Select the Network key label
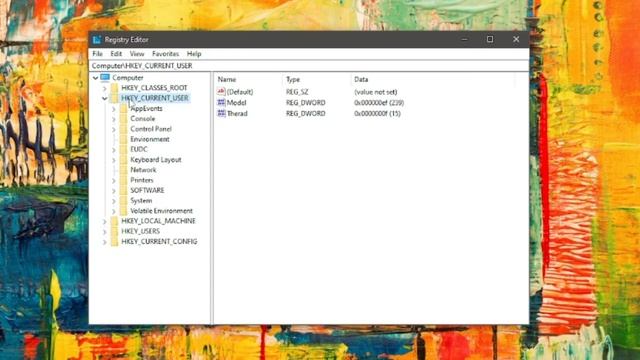 click(x=143, y=170)
